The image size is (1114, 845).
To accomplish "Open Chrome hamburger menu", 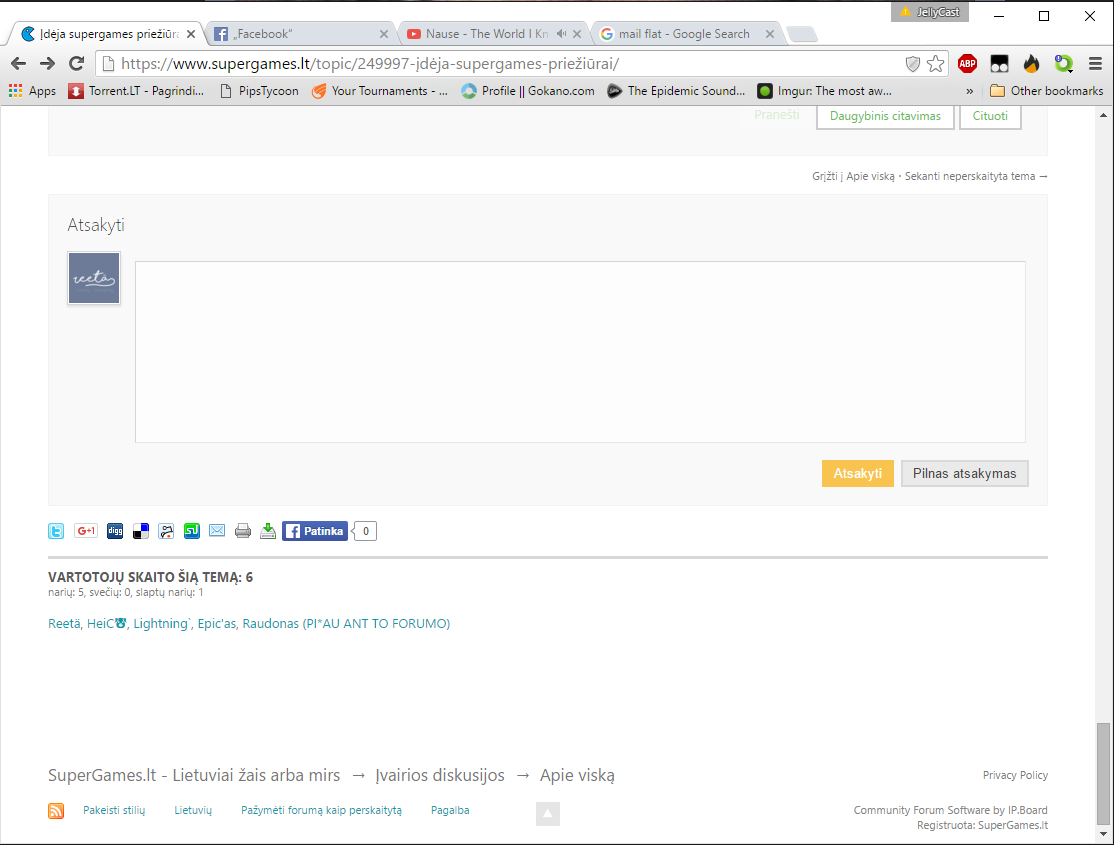I will tap(1096, 64).
